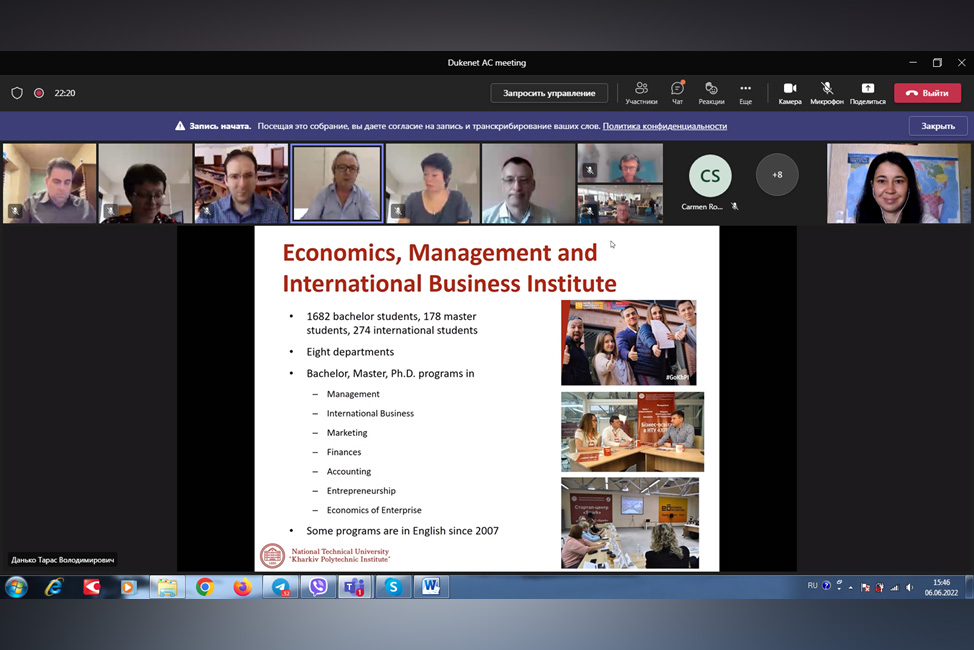Open Telegram from the taskbar

coord(281,587)
